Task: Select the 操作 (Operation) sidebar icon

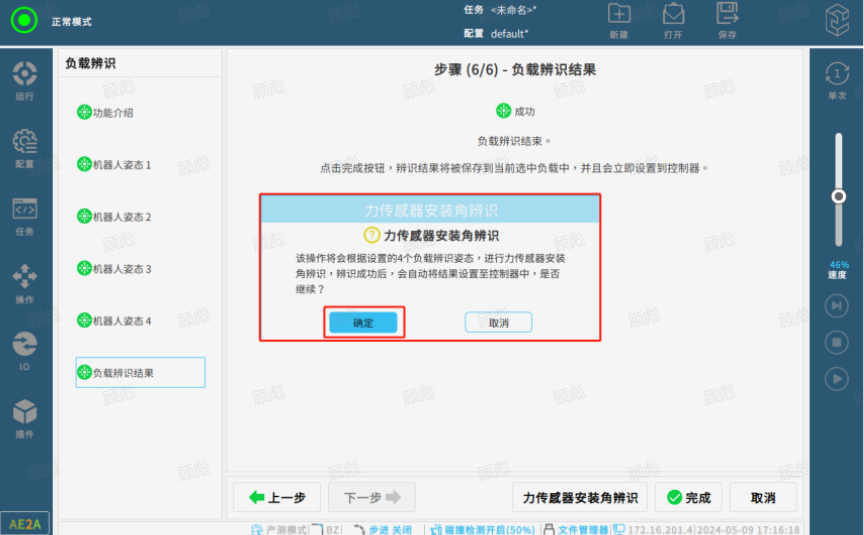Action: tap(24, 281)
